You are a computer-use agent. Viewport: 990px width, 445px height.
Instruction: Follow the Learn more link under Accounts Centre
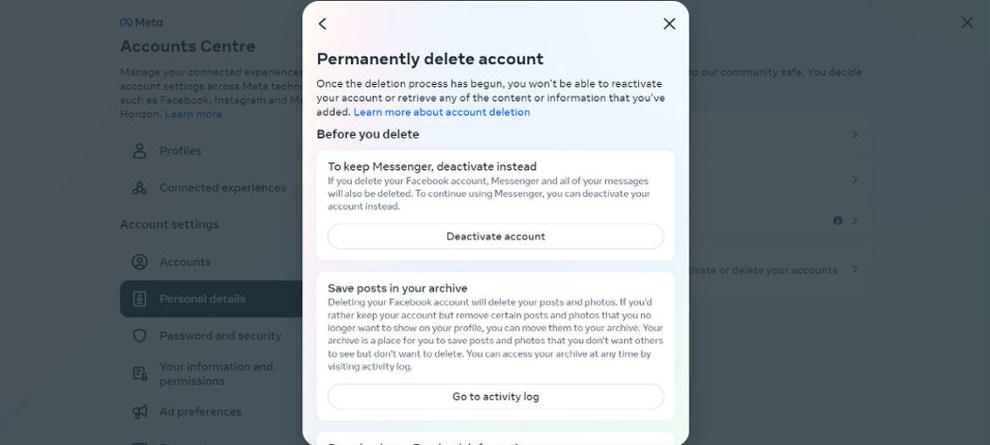pyautogui.click(x=194, y=114)
